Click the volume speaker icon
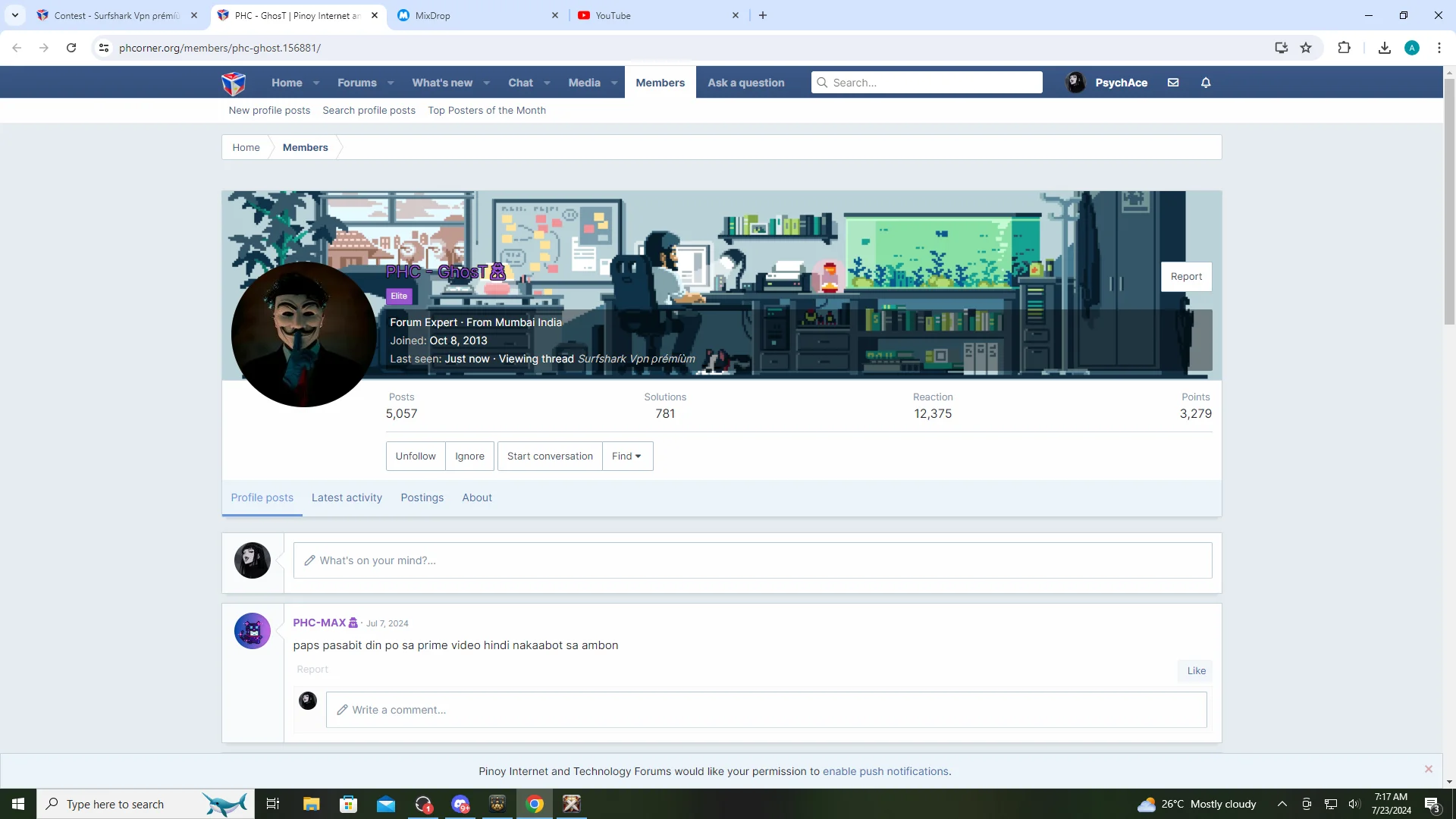1456x819 pixels. (x=1354, y=804)
